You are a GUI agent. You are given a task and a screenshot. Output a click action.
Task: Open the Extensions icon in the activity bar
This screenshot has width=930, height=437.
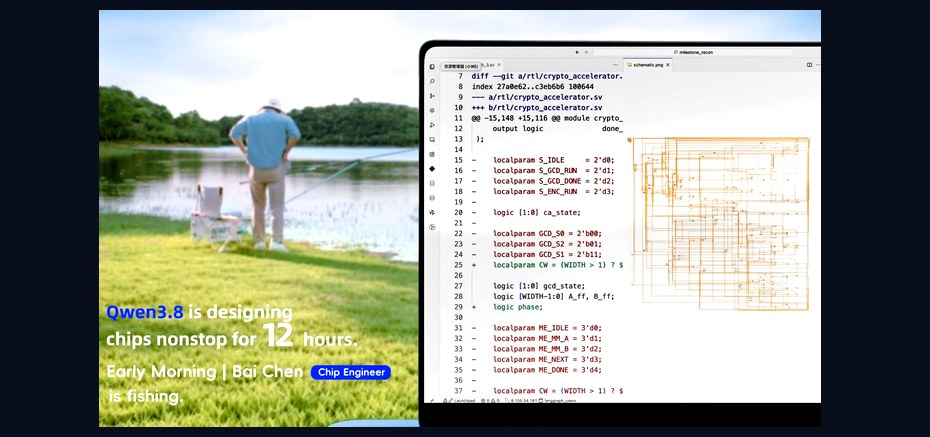pyautogui.click(x=432, y=154)
